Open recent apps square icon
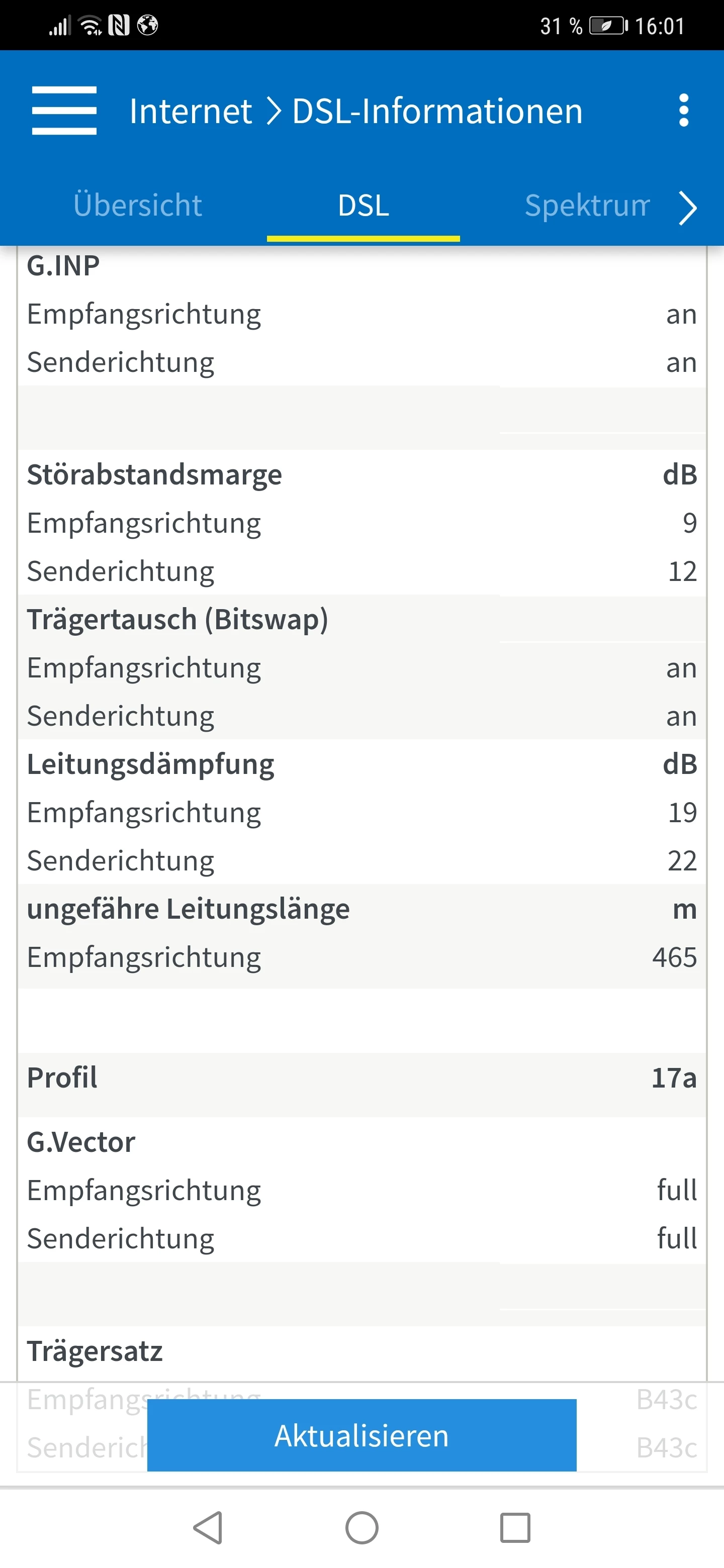Screen dimensions: 724x1568 (515, 1527)
